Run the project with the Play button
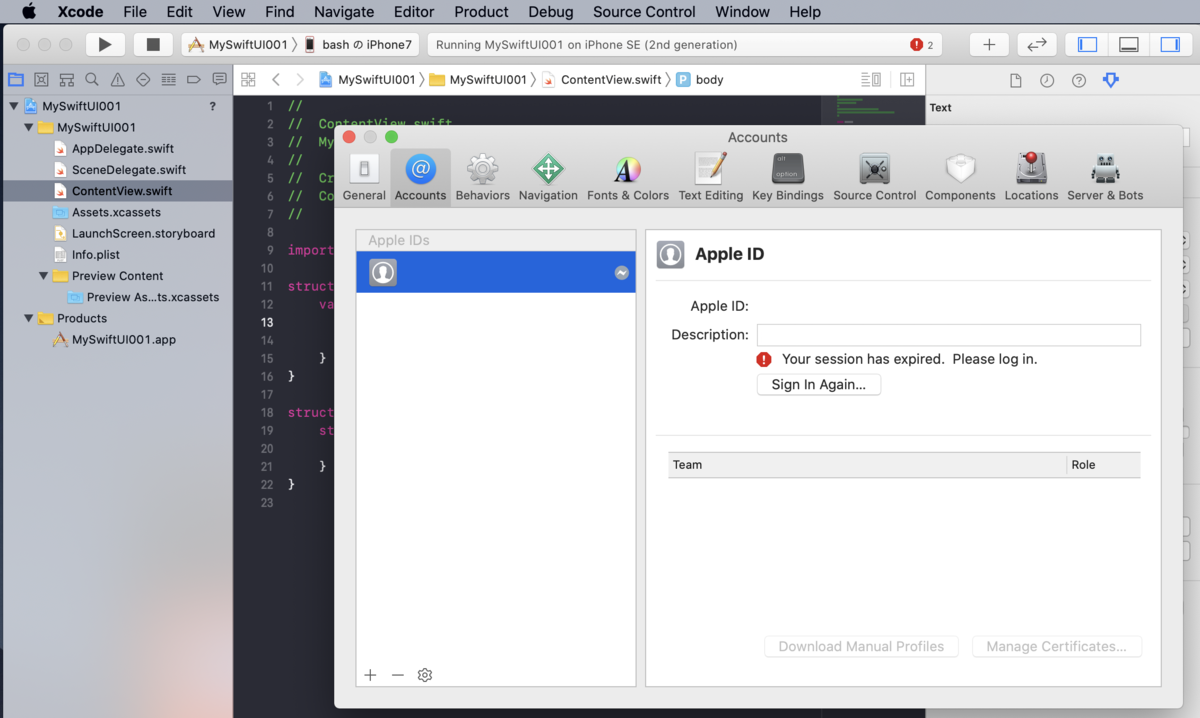1200x718 pixels. [x=105, y=44]
